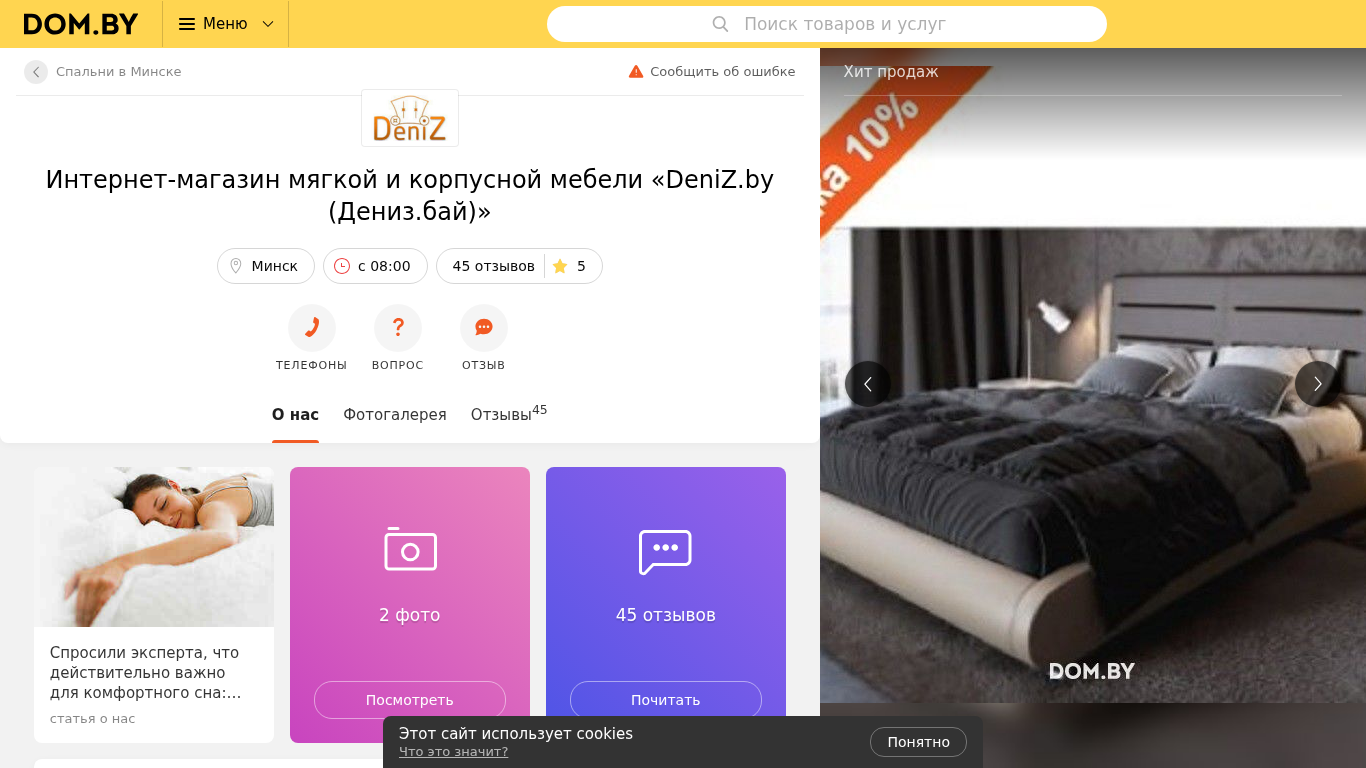The height and width of the screenshot is (768, 1366).
Task: Click the warning icon Сообщить об ошибке
Action: [x=636, y=72]
